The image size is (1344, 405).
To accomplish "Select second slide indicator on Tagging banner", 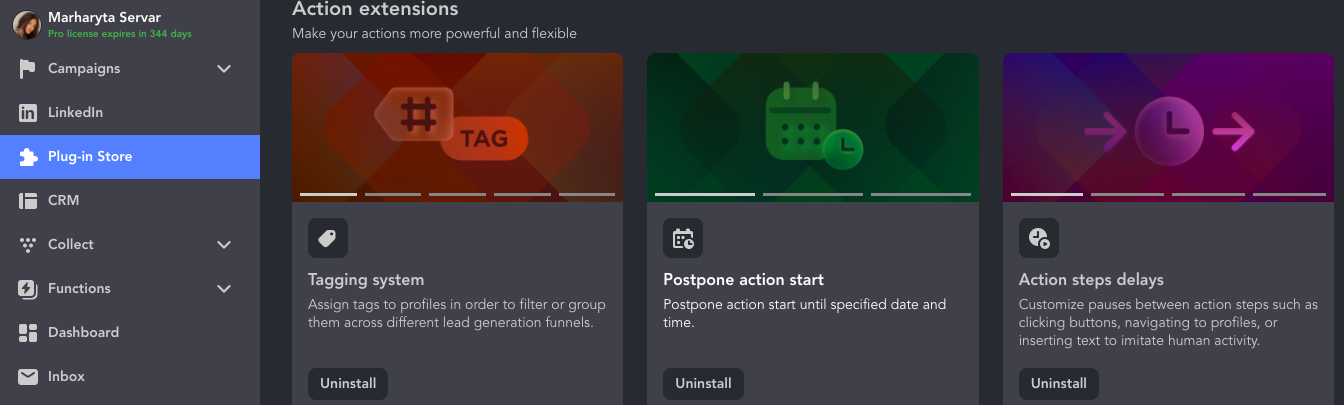I will point(392,194).
